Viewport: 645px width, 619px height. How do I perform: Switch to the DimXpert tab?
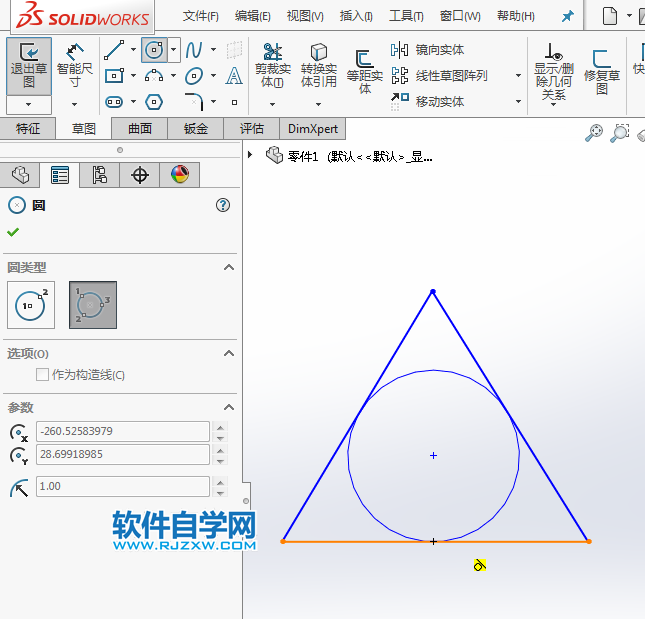313,129
